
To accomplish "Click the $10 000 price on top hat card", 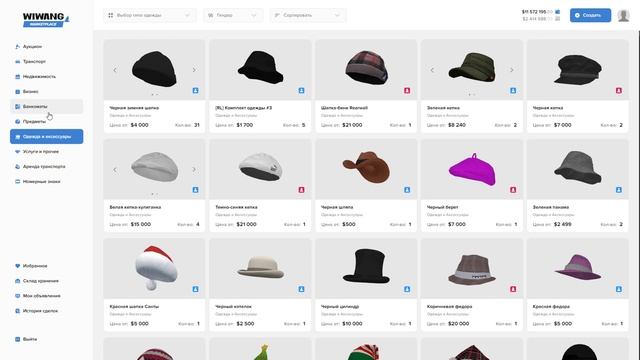I will [352, 324].
